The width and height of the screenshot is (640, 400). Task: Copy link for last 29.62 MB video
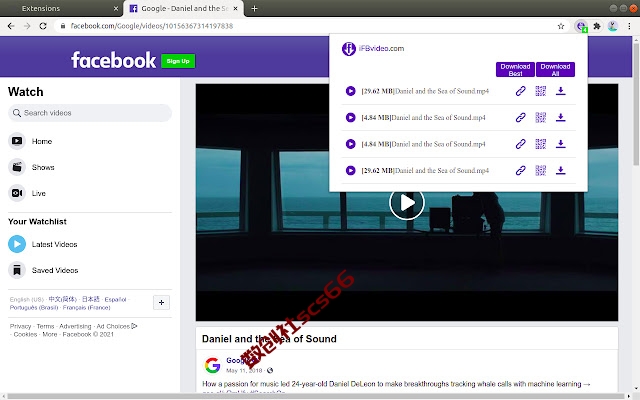[x=520, y=170]
